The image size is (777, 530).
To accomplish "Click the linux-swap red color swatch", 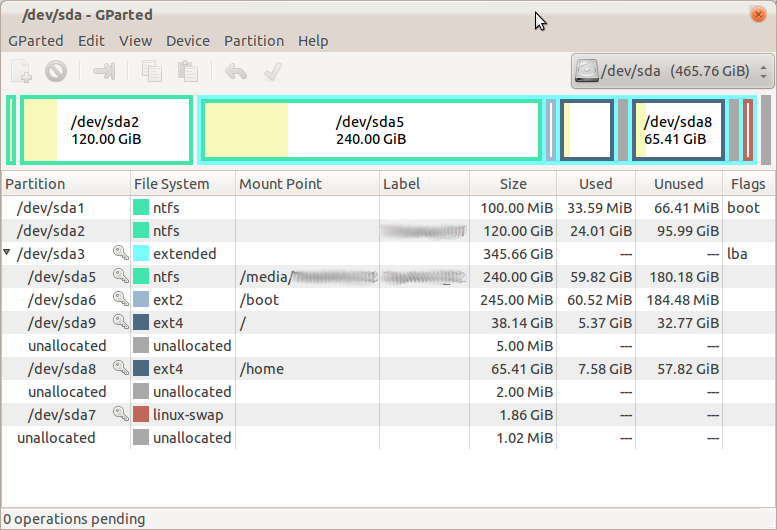I will coord(141,414).
